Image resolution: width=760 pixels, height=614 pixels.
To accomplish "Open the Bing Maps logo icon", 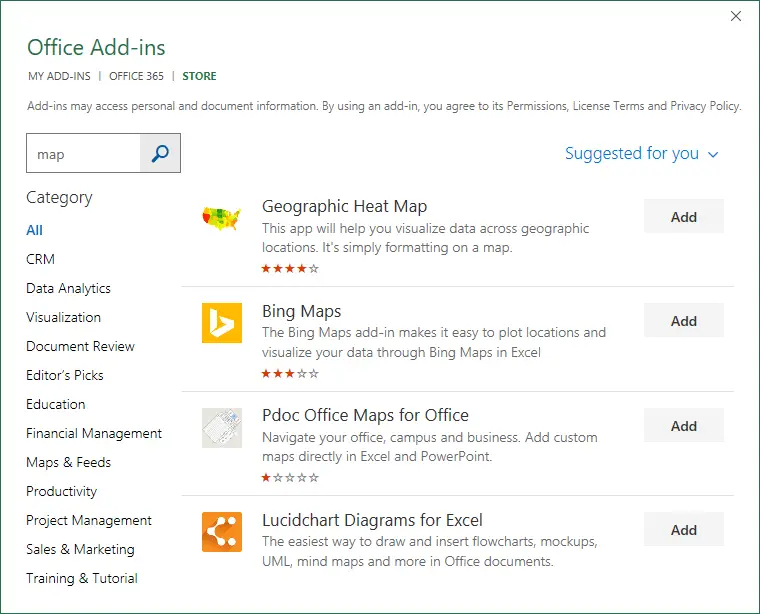I will click(222, 323).
